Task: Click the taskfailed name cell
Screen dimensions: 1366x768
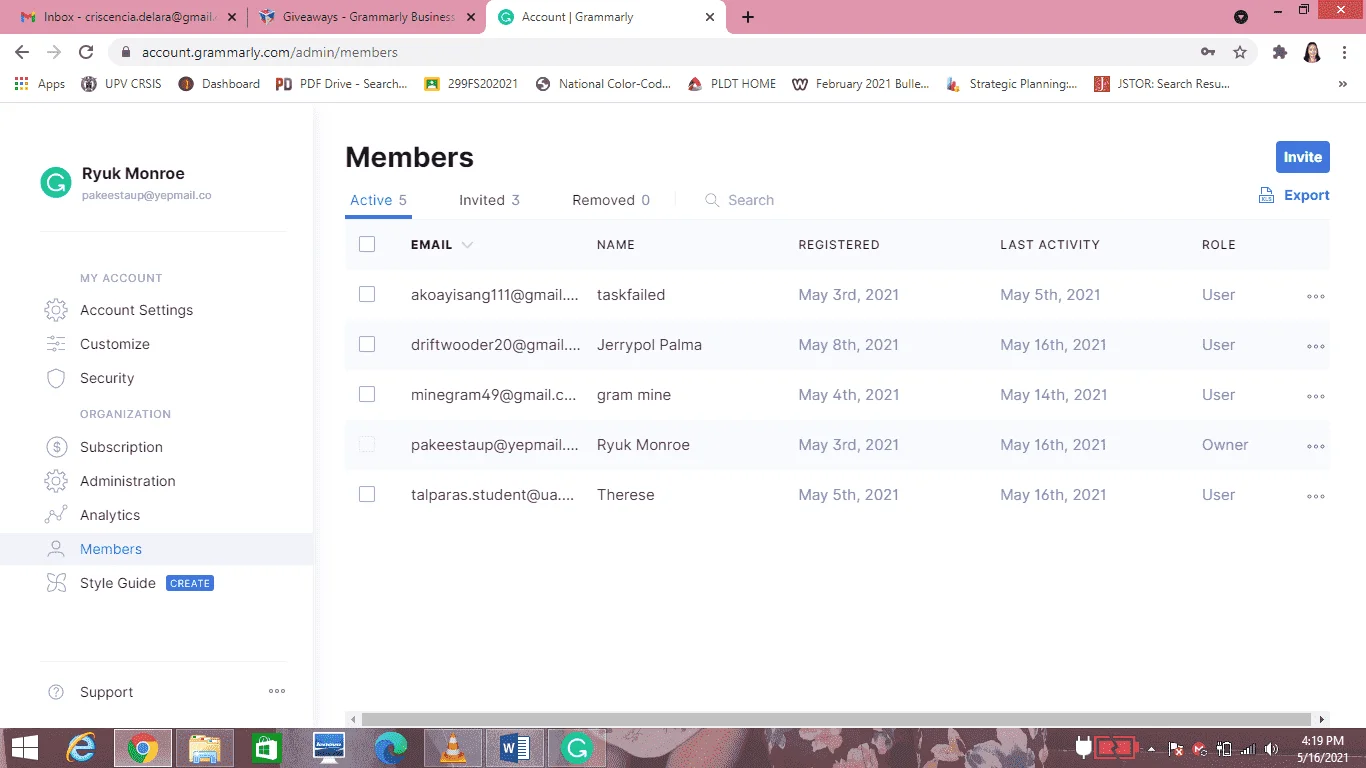Action: (x=631, y=295)
